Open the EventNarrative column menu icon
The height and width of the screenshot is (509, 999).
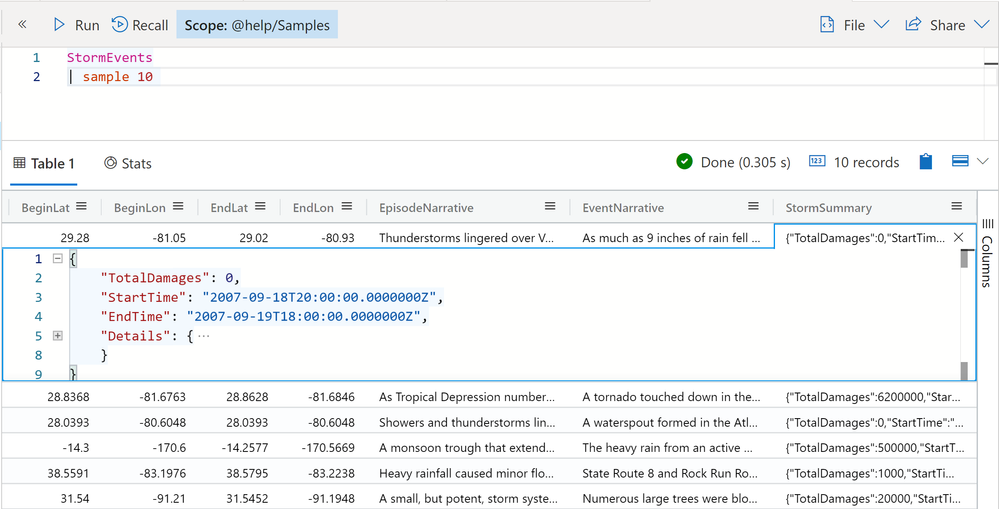coord(753,207)
